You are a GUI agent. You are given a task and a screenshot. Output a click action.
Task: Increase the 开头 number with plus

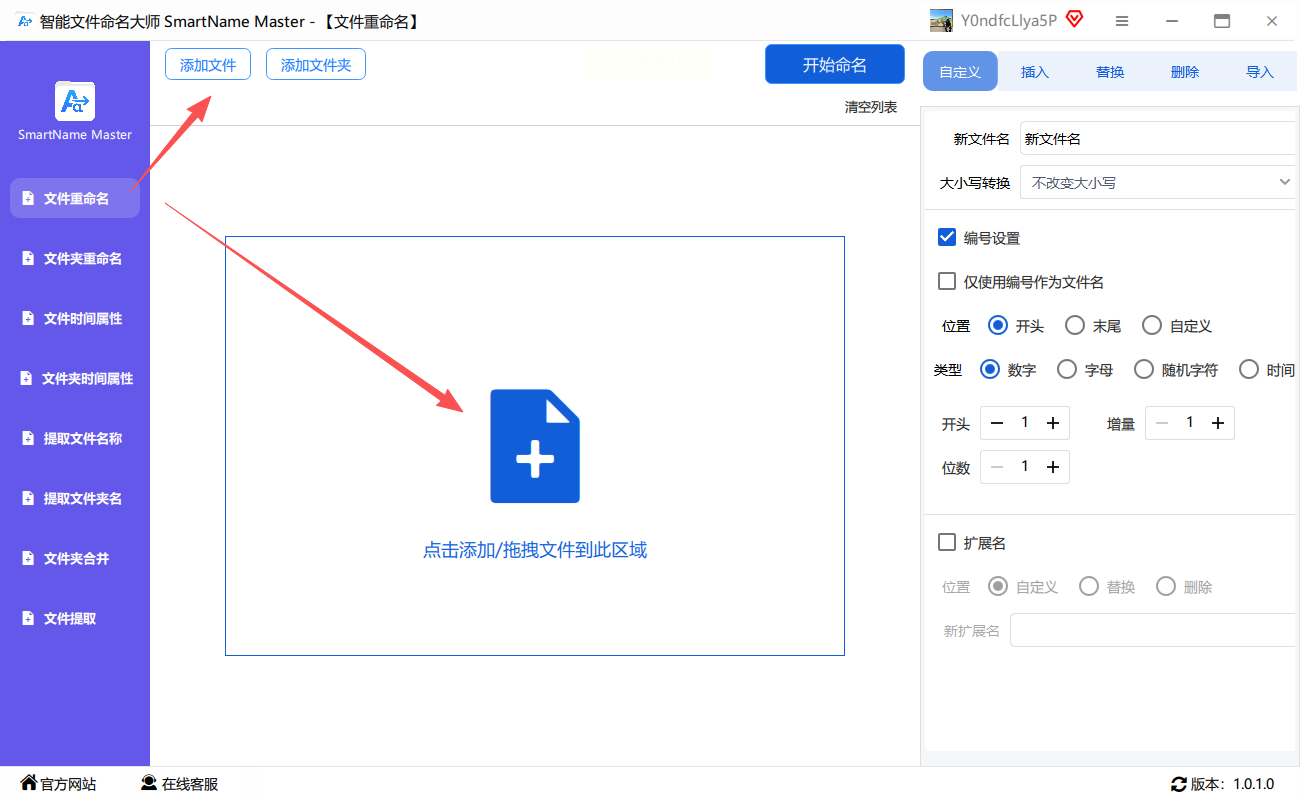[1053, 423]
